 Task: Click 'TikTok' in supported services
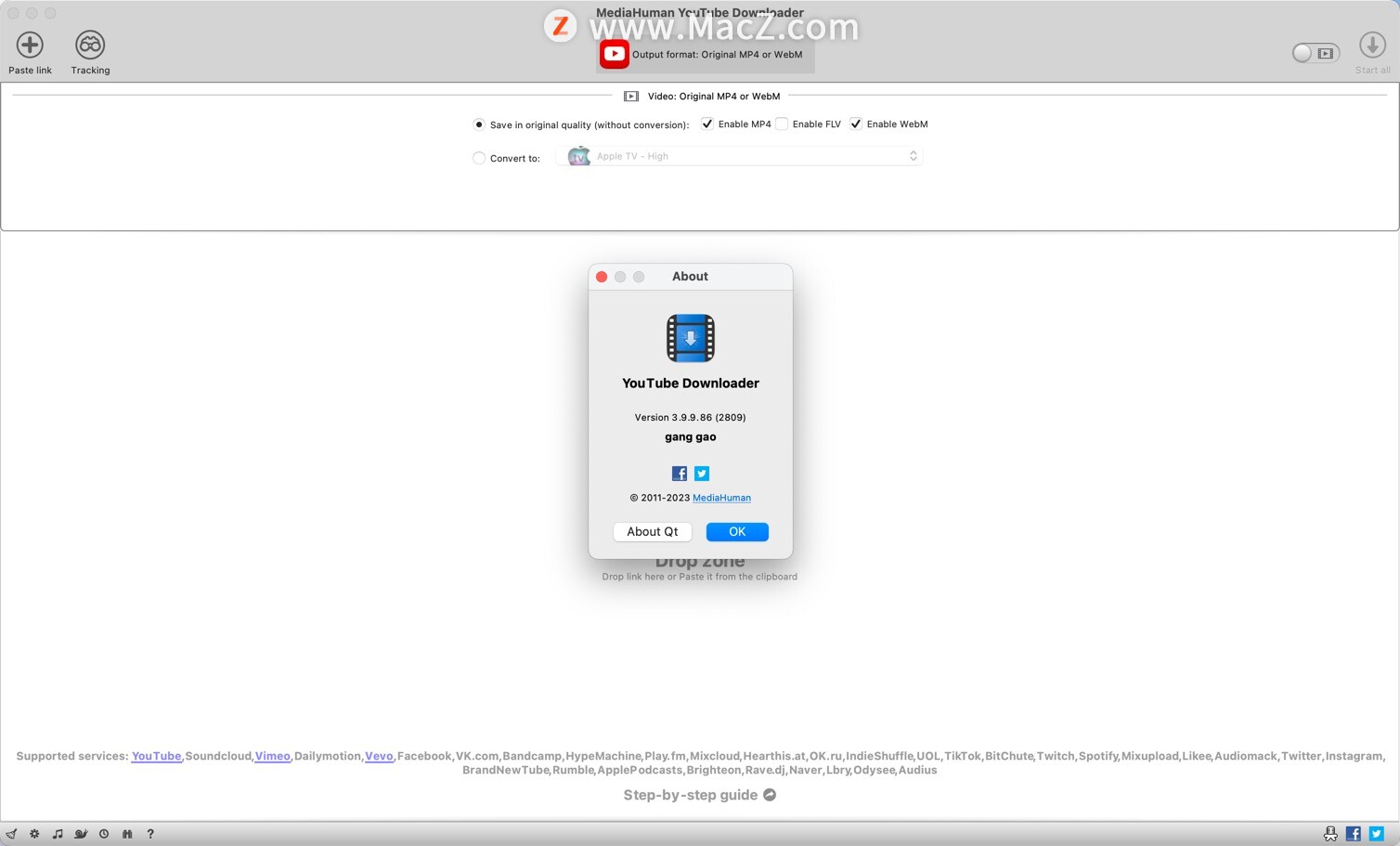pyautogui.click(x=962, y=756)
